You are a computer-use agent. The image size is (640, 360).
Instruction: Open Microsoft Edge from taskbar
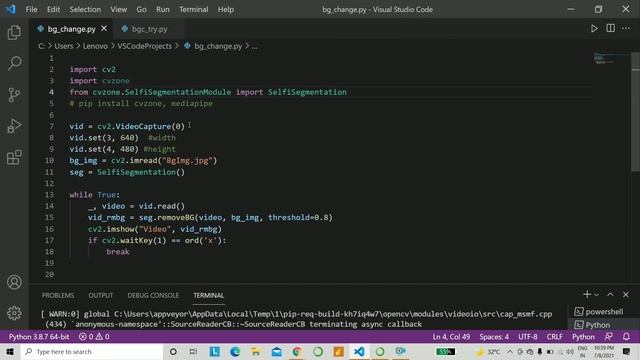(235, 351)
